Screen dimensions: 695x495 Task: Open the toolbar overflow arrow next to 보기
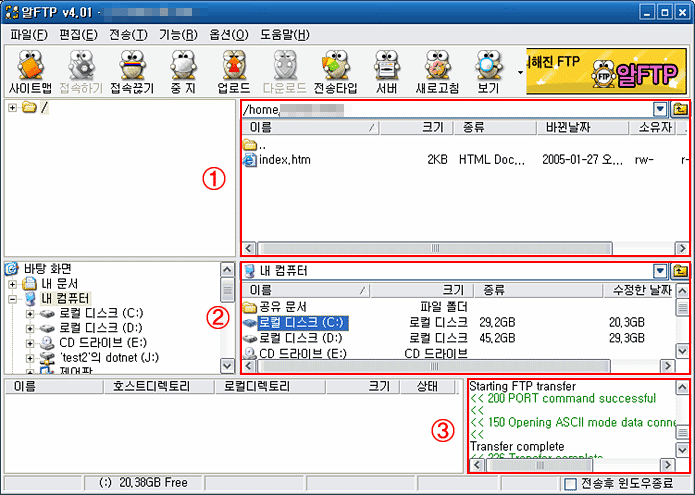(520, 72)
